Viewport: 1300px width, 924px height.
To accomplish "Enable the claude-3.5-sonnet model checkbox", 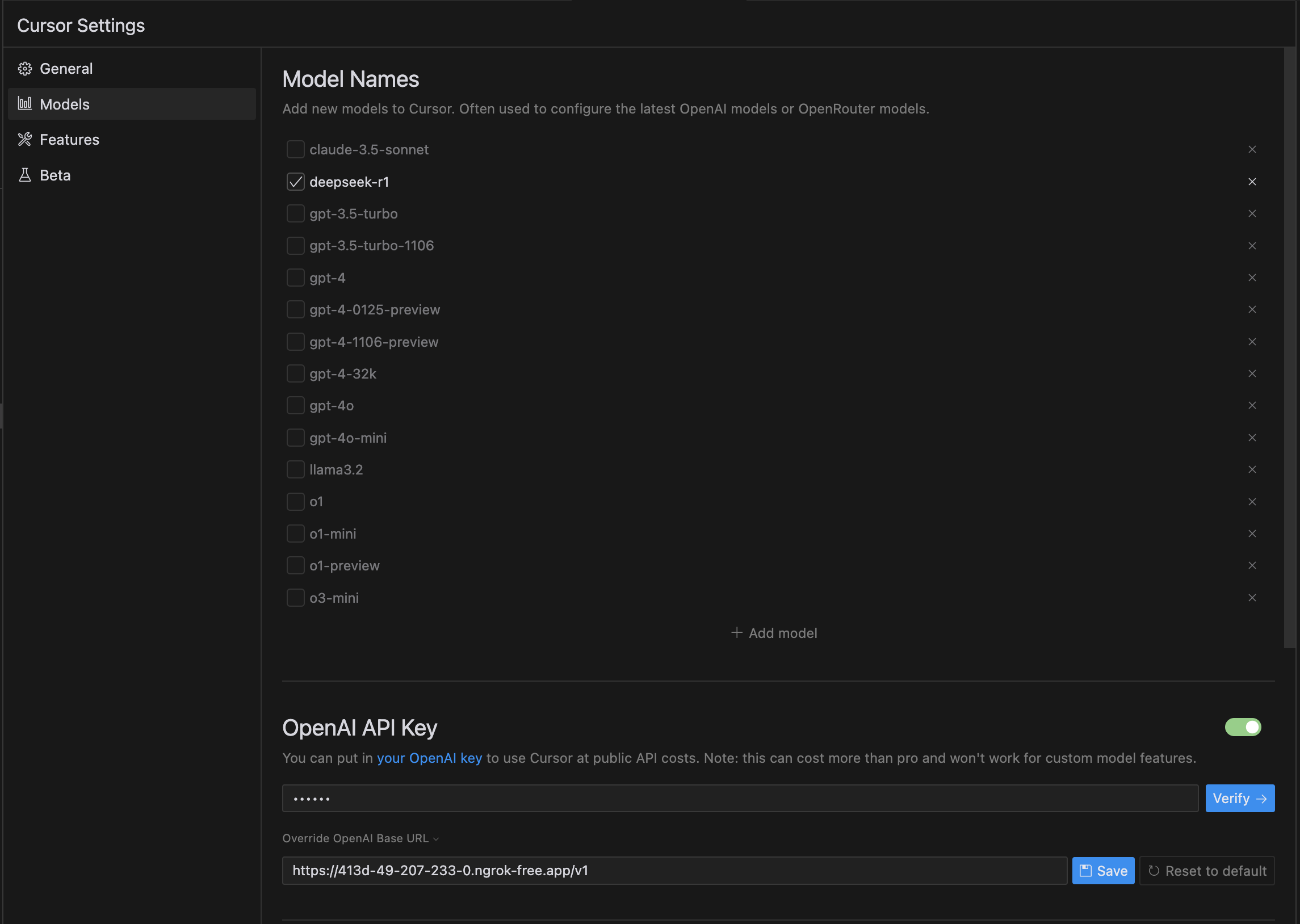I will [x=295, y=149].
